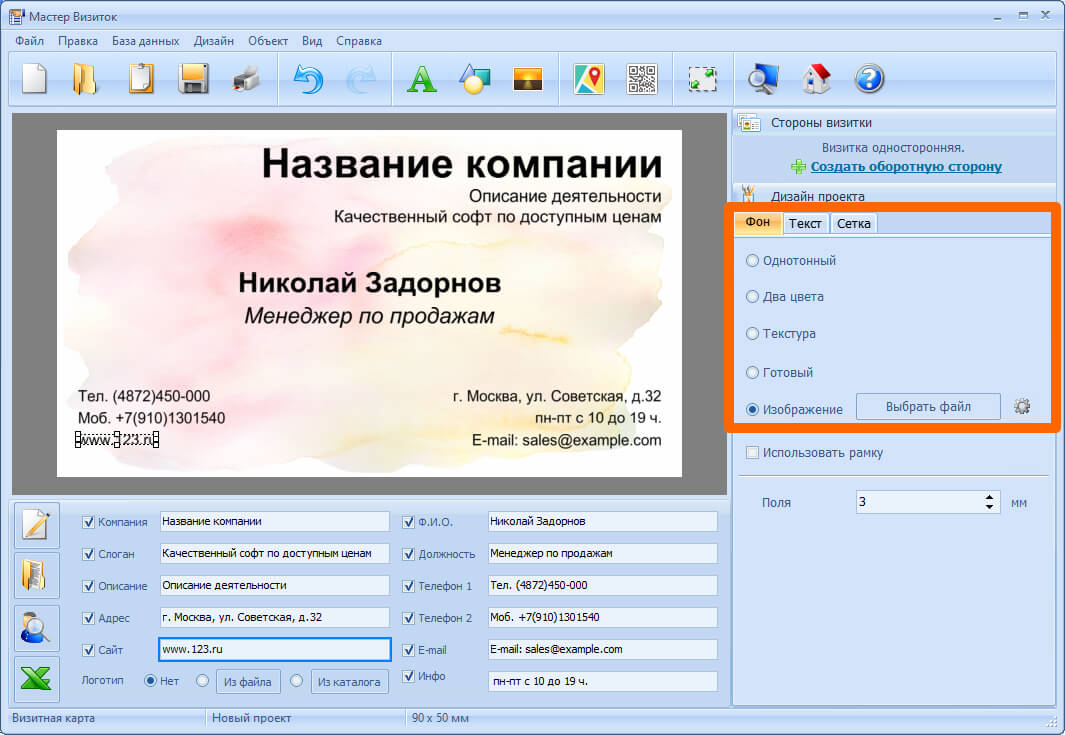This screenshot has height=735, width=1065.
Task: Add text using the green A icon
Action: 421,79
